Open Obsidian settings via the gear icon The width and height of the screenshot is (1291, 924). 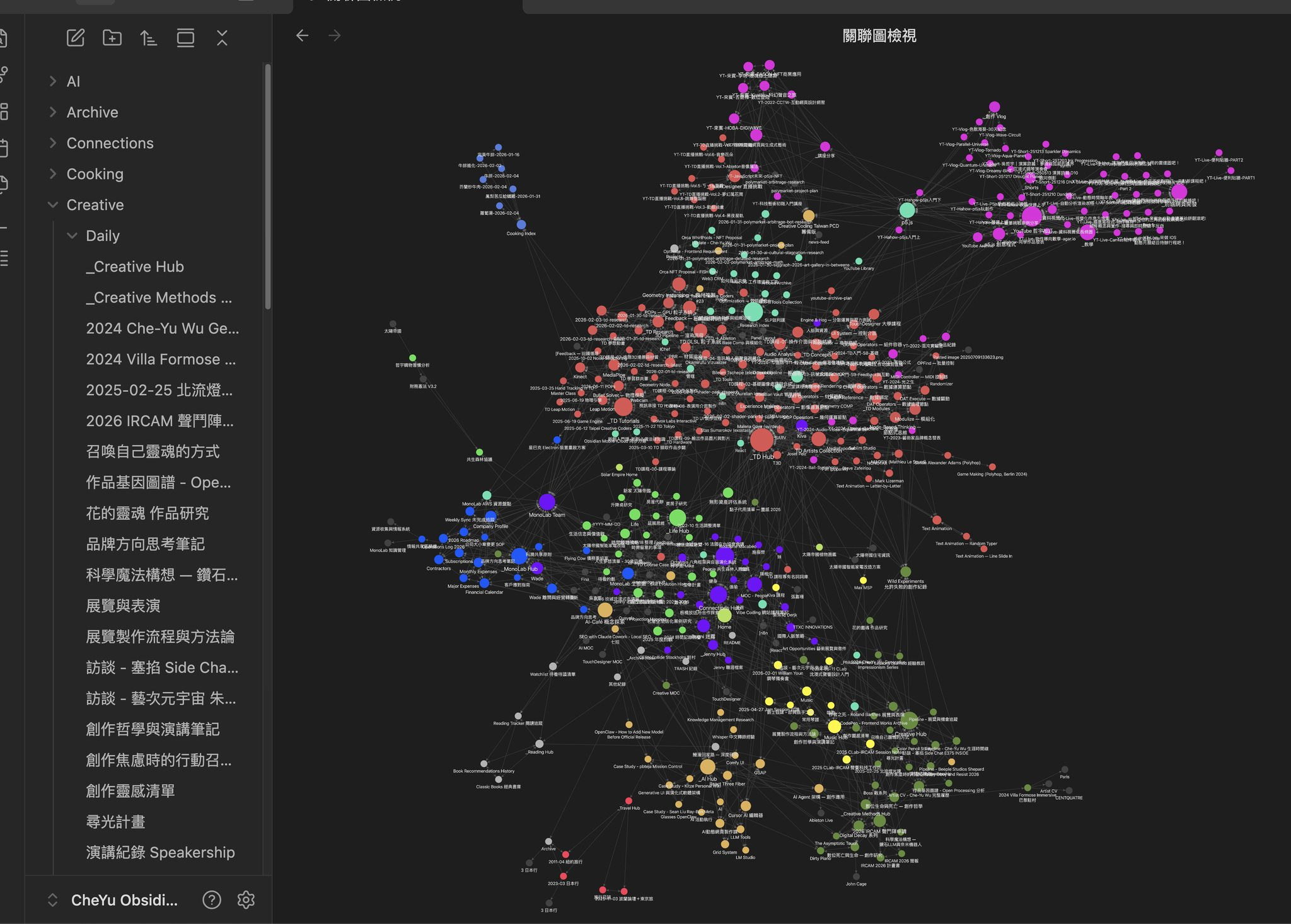246,900
